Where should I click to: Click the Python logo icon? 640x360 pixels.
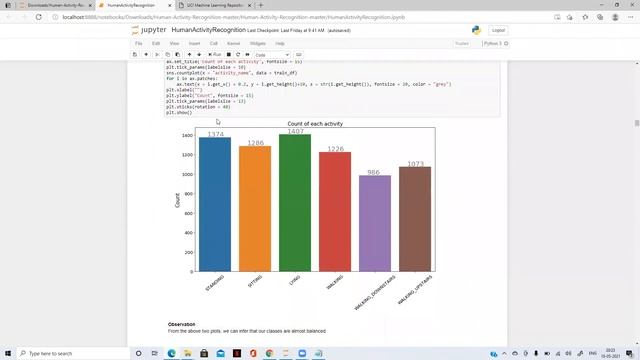point(476,30)
